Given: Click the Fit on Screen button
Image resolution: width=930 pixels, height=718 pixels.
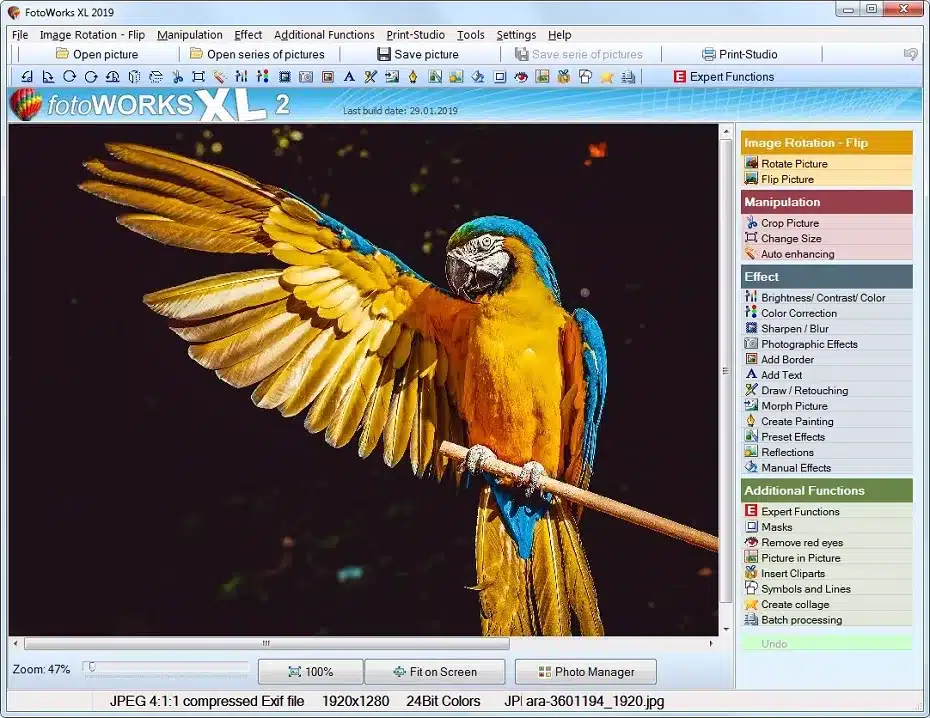Looking at the screenshot, I should (x=435, y=672).
